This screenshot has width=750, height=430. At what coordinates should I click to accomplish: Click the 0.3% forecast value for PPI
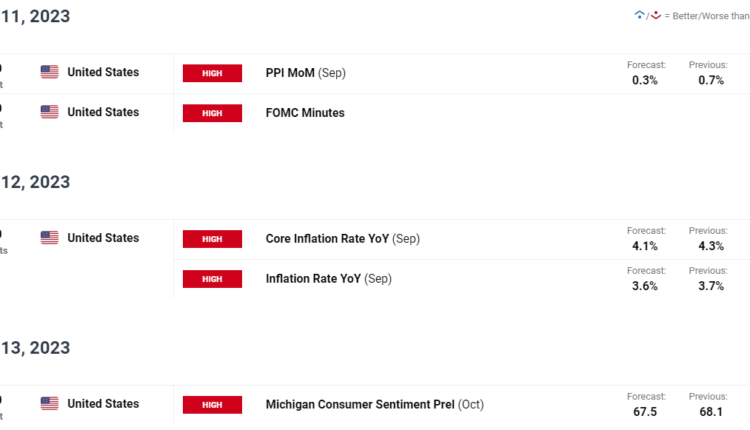tap(645, 80)
